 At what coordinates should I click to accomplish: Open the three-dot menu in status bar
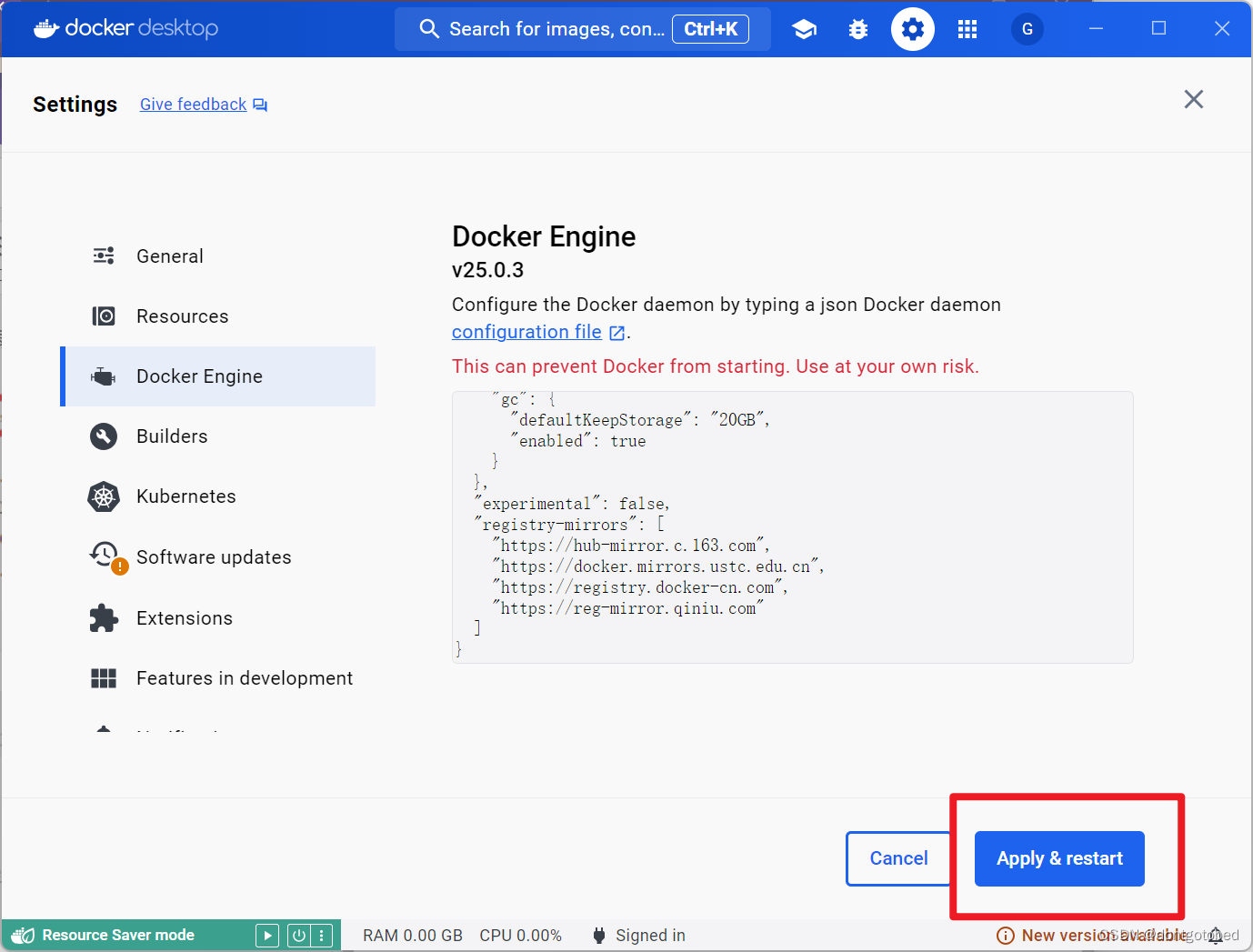[x=322, y=936]
